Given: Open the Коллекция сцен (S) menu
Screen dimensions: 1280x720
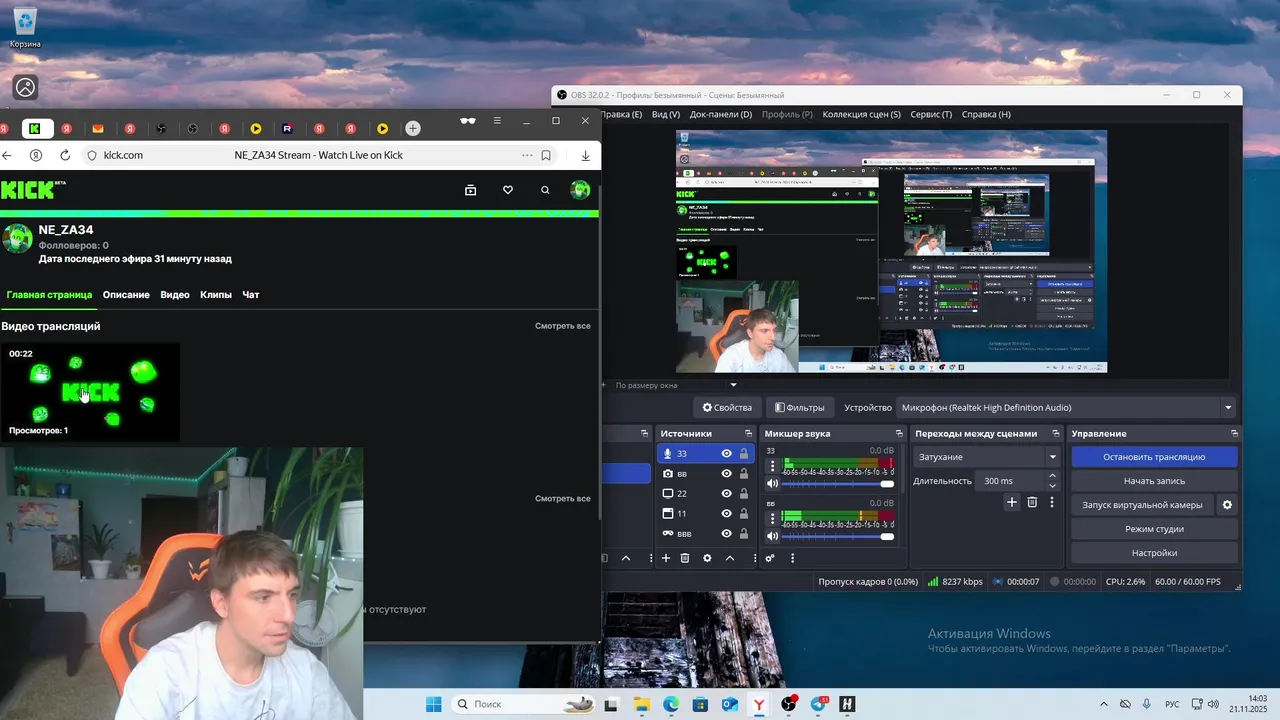Looking at the screenshot, I should pos(861,114).
